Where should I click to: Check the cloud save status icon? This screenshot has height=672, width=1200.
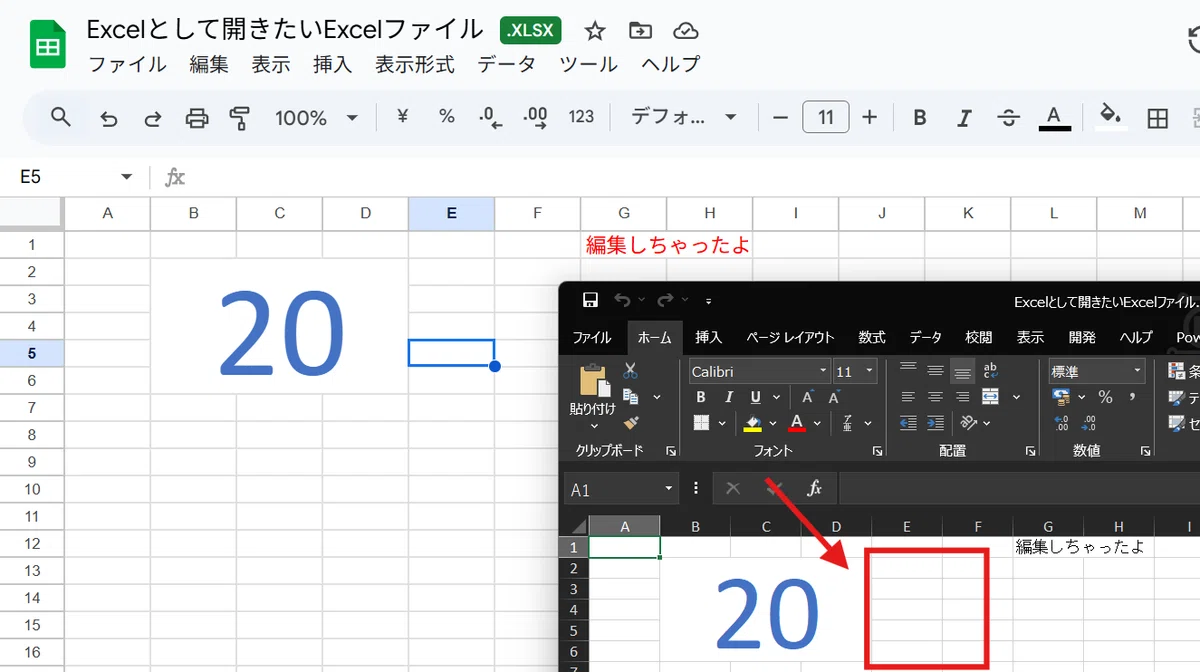point(685,31)
